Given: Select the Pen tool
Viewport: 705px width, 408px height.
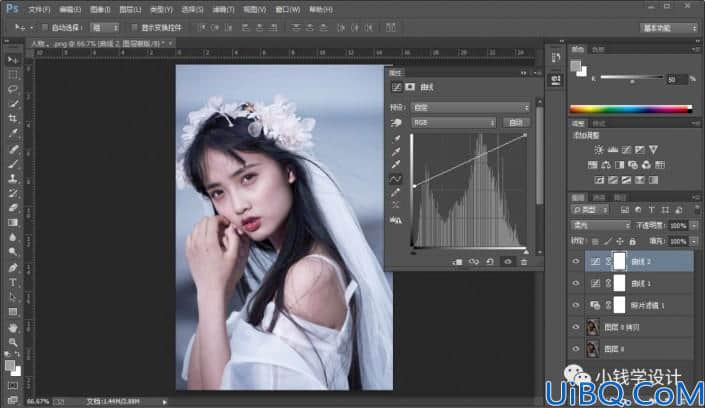Looking at the screenshot, I should pos(13,268).
